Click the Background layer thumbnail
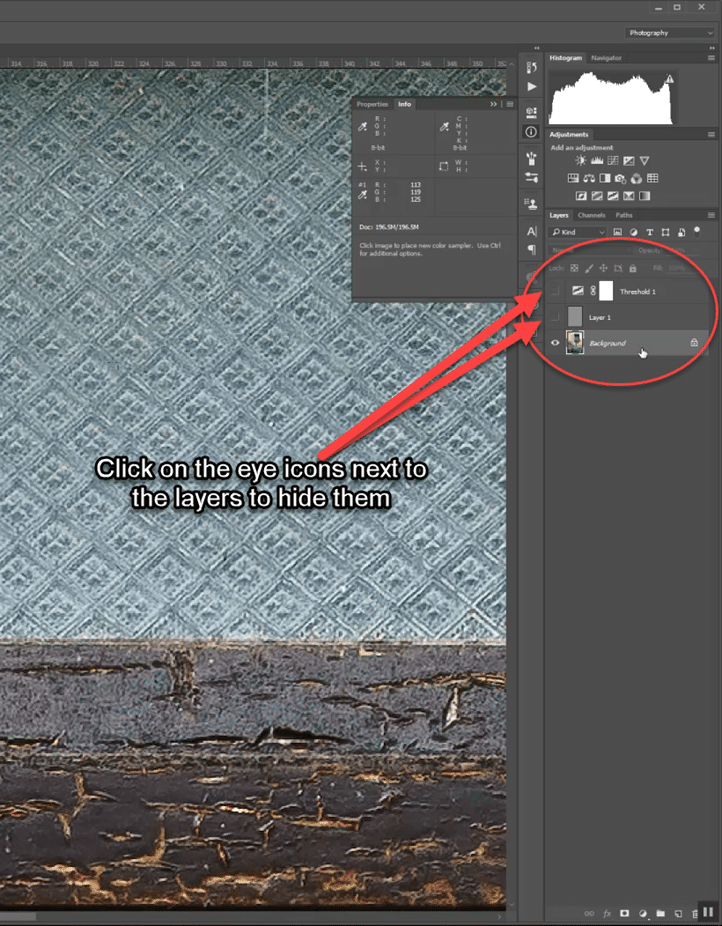 coord(574,343)
